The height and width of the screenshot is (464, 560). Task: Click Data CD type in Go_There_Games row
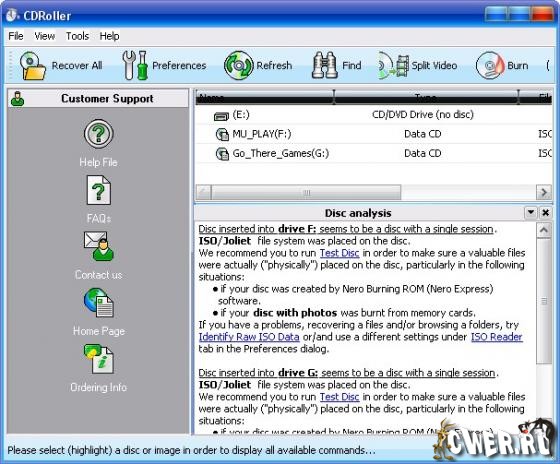pyautogui.click(x=422, y=153)
